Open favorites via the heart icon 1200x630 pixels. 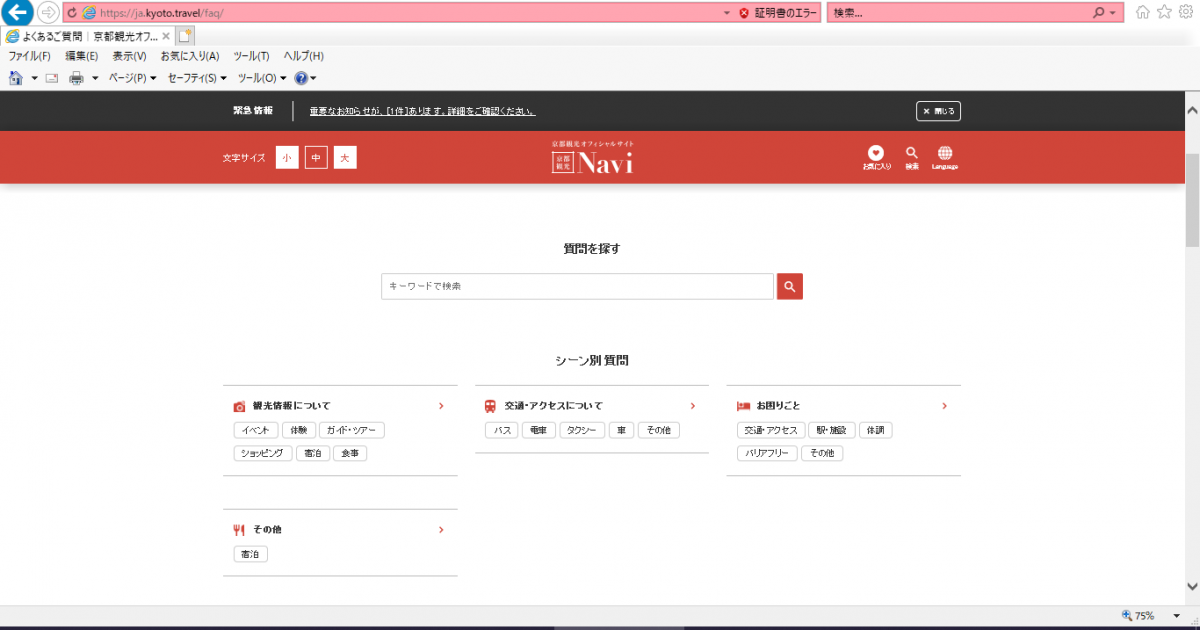[x=876, y=154]
